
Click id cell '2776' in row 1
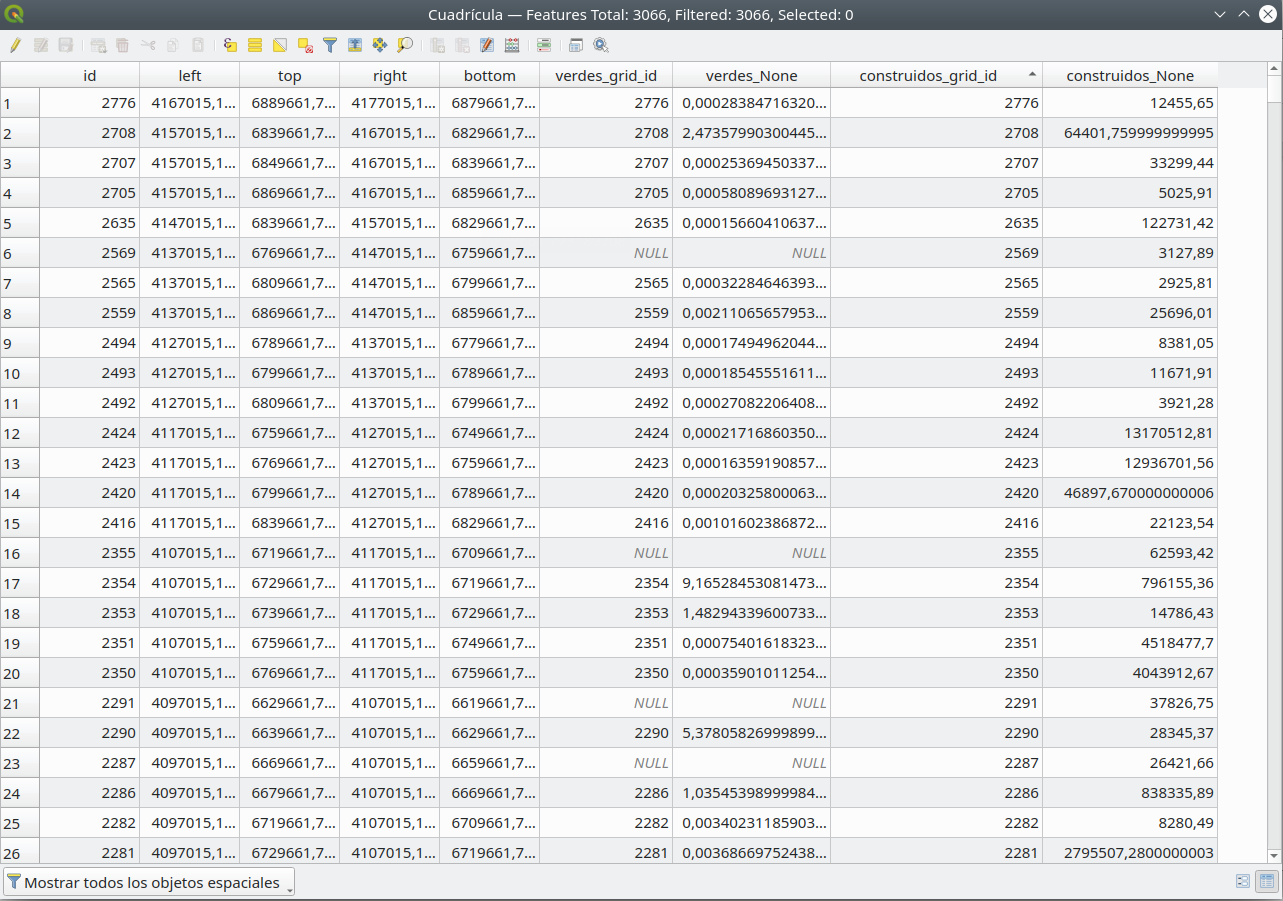[x=90, y=103]
